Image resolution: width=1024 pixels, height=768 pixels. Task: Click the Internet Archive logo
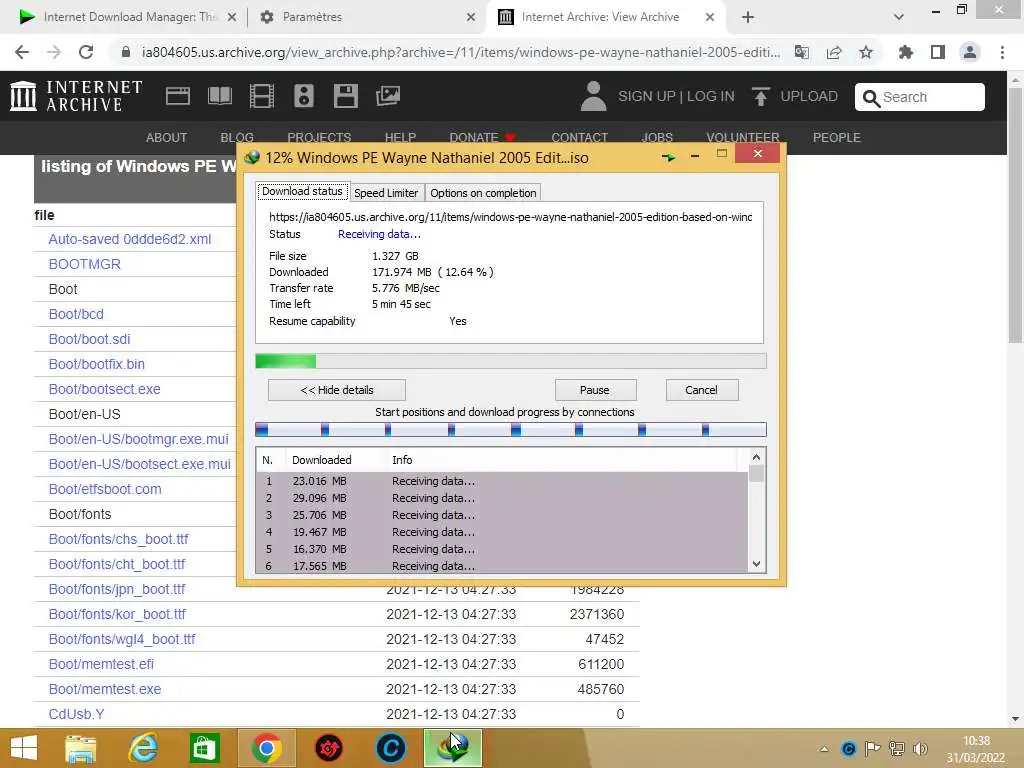(x=76, y=96)
